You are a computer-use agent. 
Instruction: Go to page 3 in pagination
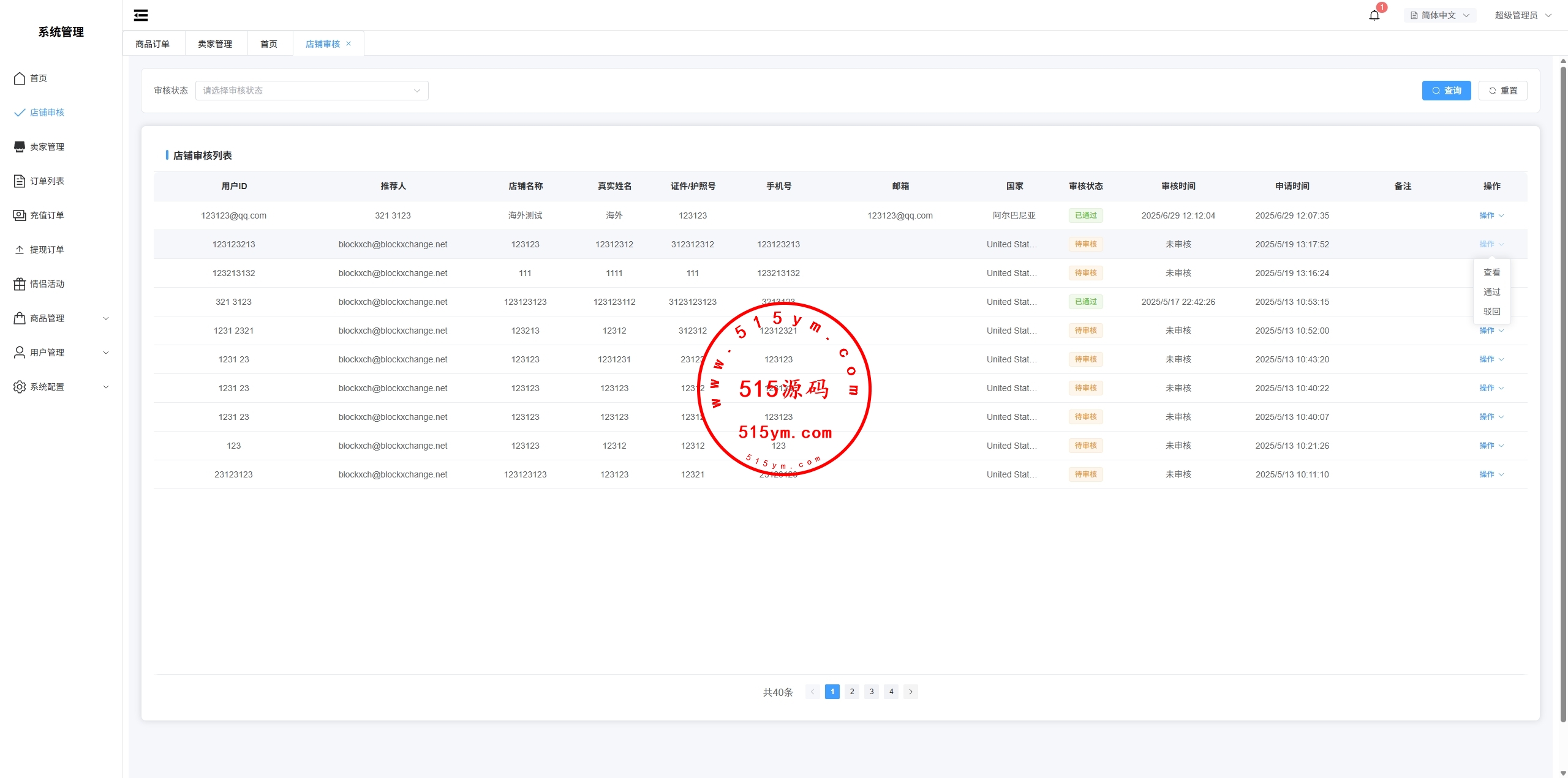point(872,692)
